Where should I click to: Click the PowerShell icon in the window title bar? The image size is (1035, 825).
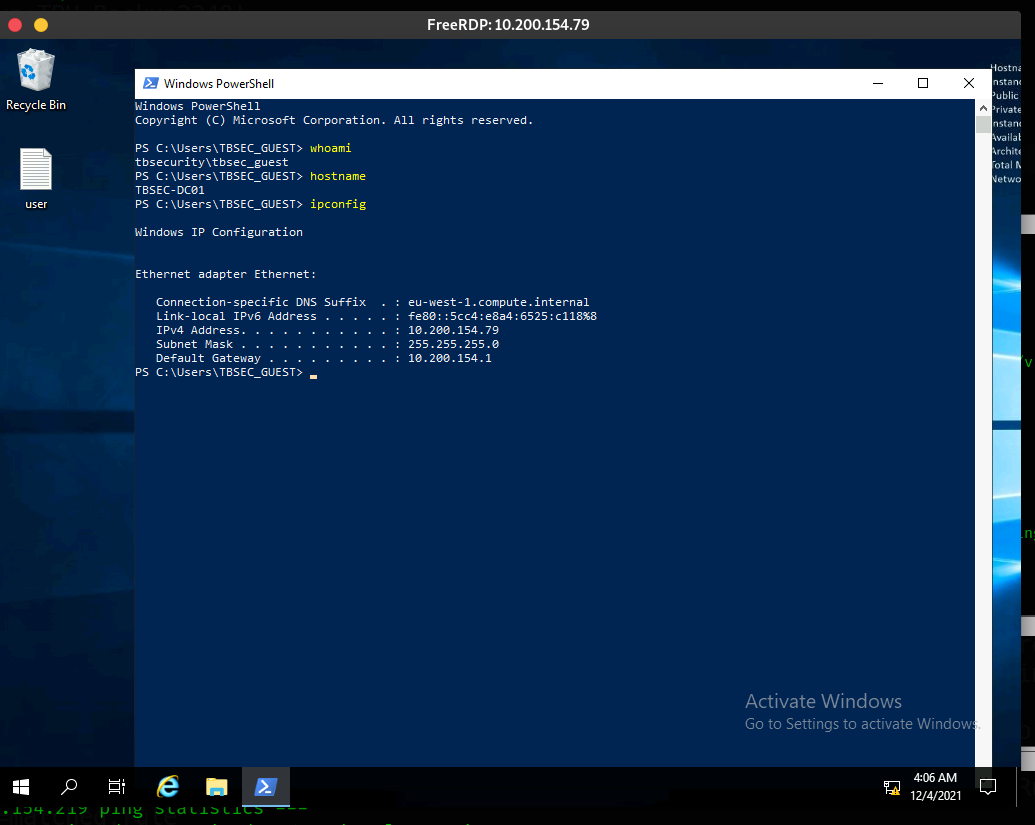[x=150, y=84]
